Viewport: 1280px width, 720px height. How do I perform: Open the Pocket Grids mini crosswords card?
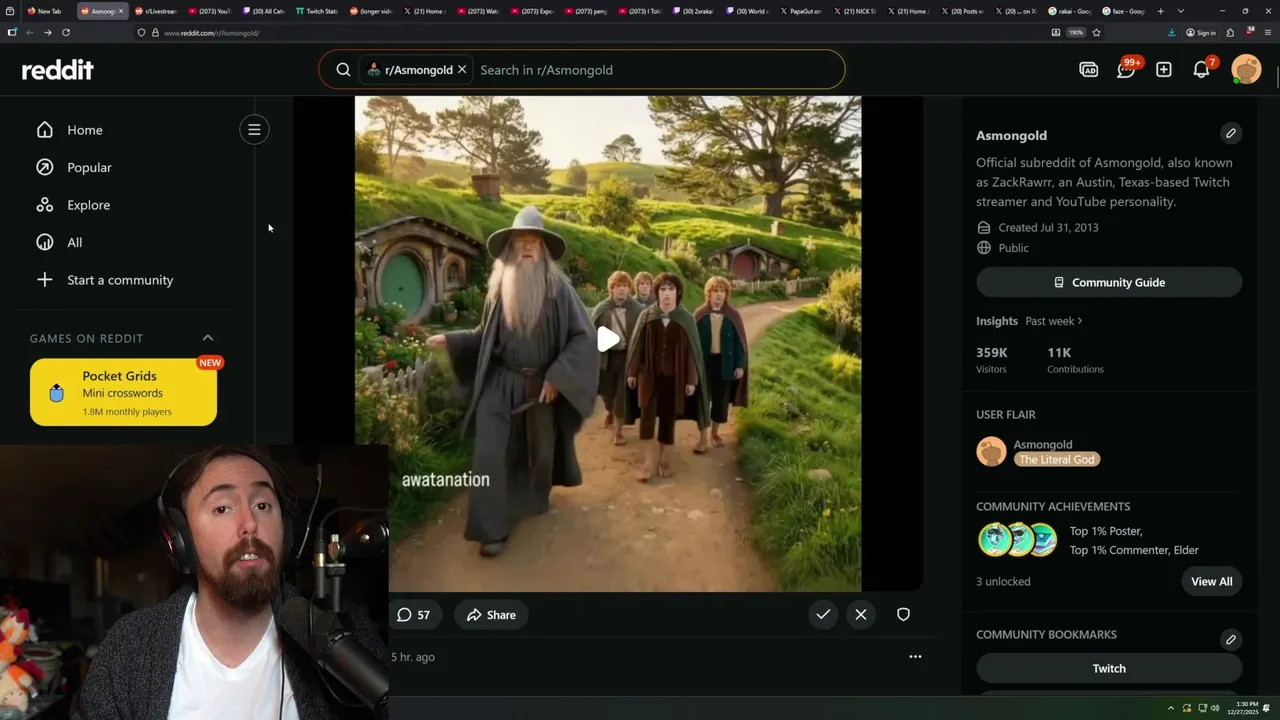point(123,392)
